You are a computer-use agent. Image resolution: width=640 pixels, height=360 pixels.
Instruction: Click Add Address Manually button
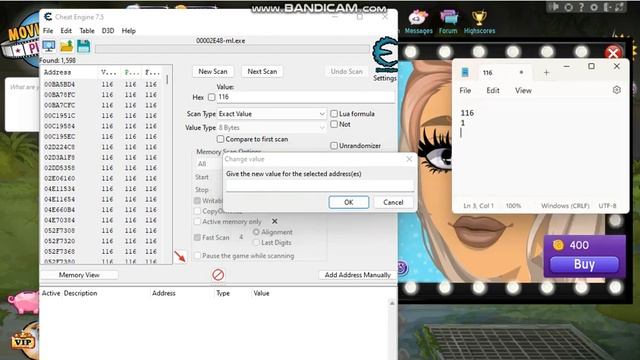tap(358, 275)
